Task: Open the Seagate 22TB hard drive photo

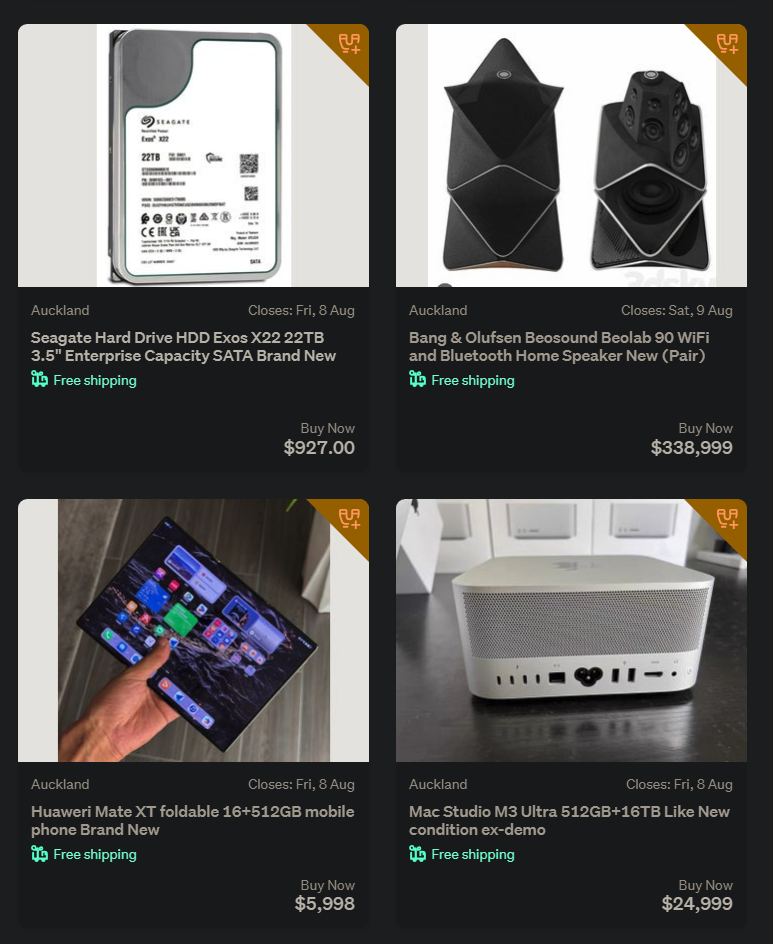Action: [x=193, y=155]
